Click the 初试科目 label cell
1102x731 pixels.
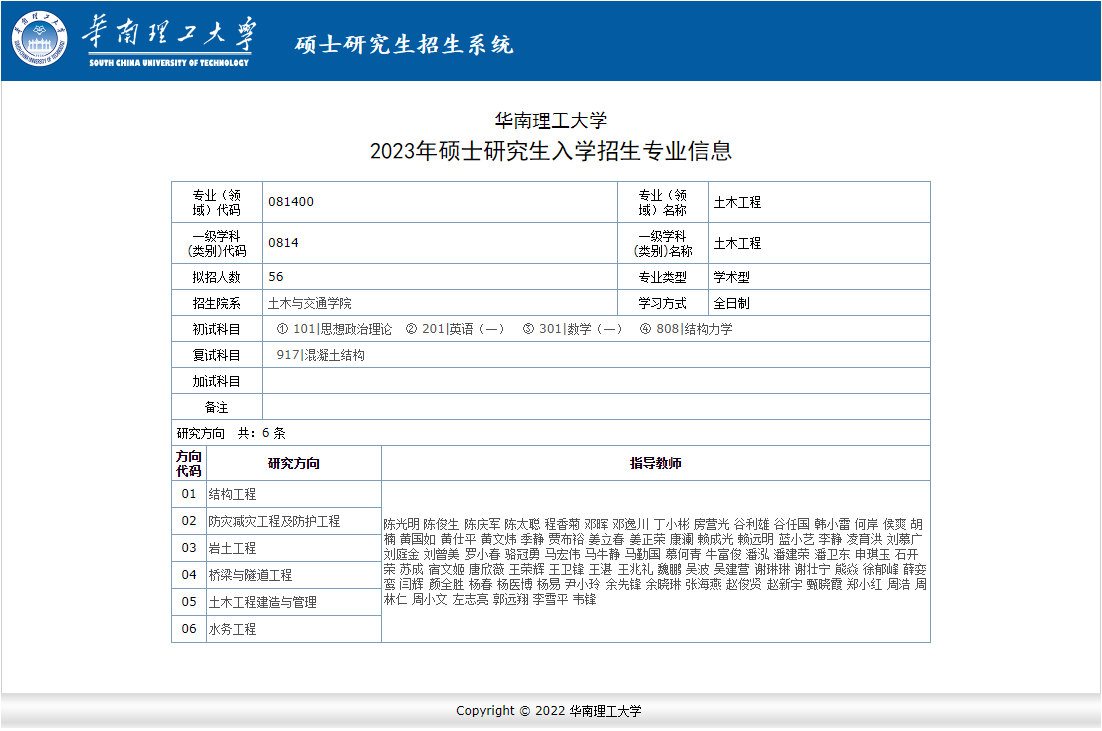217,329
